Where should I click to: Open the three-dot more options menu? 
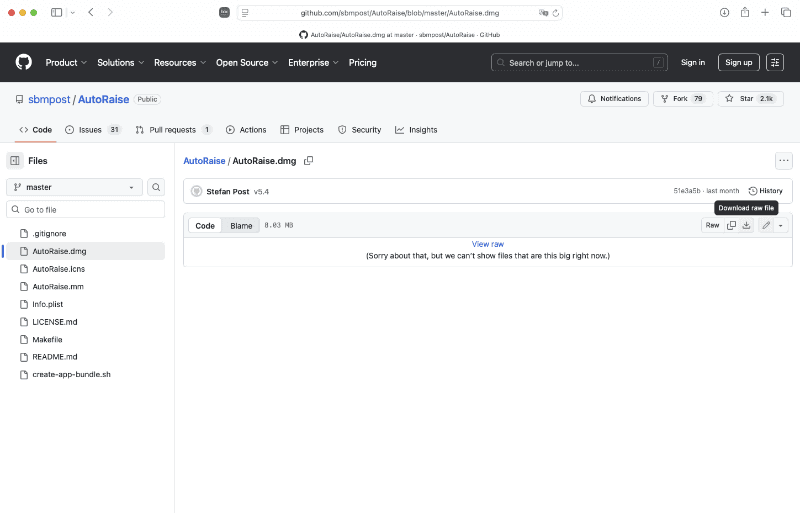784,161
